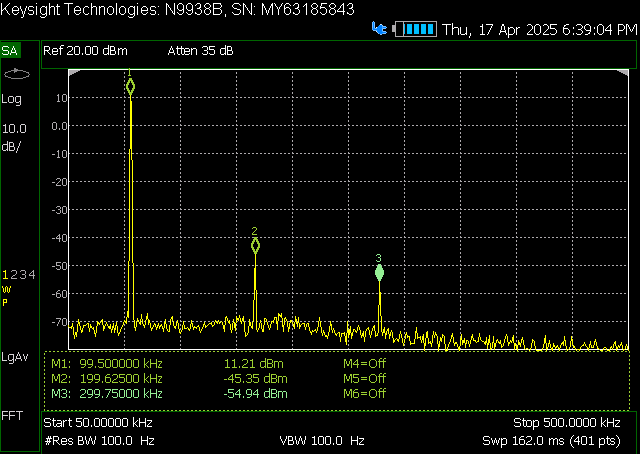Viewport: 640px width, 454px height.
Task: Click M3 frequency 299.75000 kHz
Action: (121, 394)
